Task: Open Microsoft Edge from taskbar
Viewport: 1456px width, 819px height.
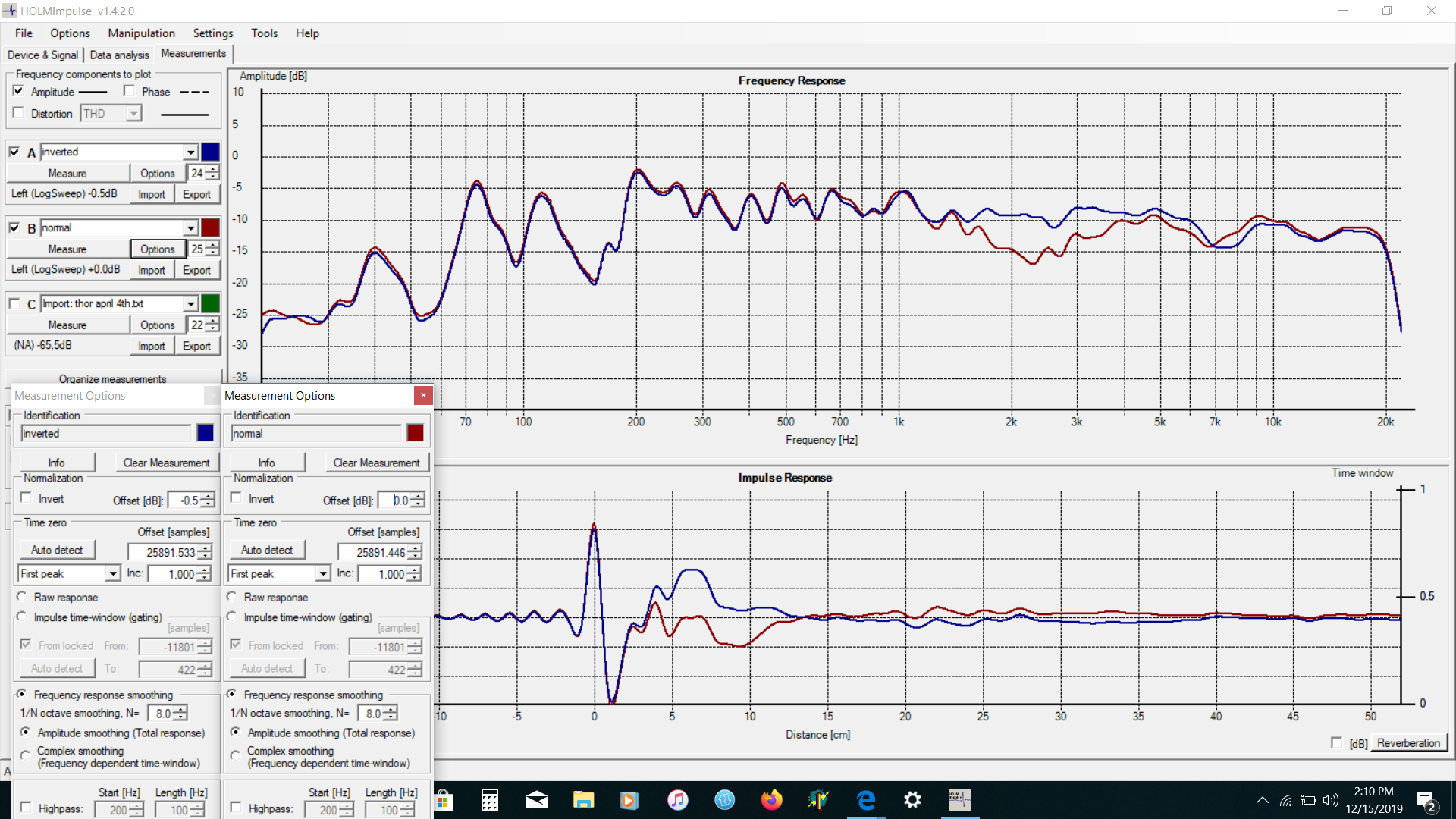Action: pos(865,800)
